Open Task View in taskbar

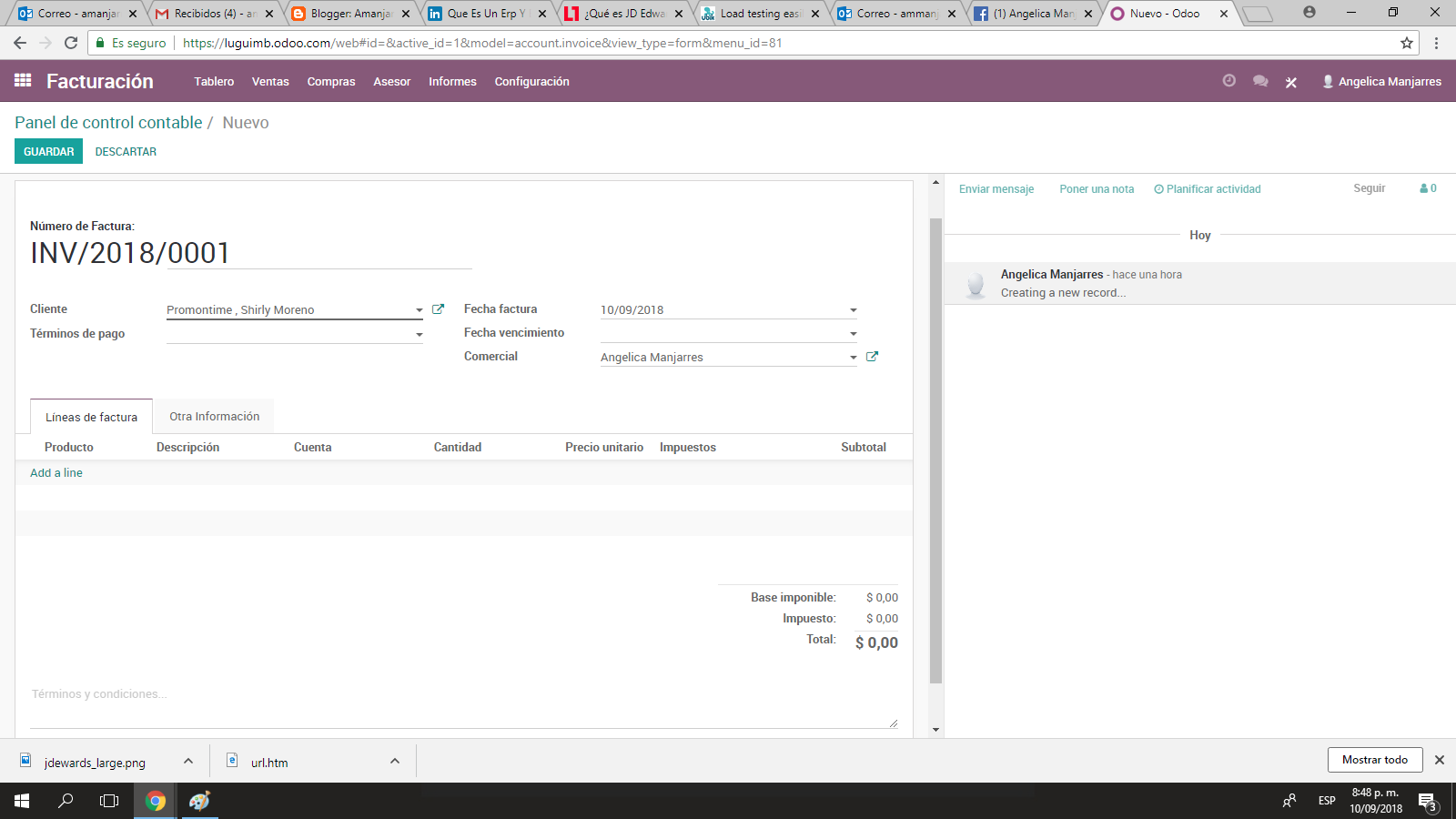click(x=109, y=801)
